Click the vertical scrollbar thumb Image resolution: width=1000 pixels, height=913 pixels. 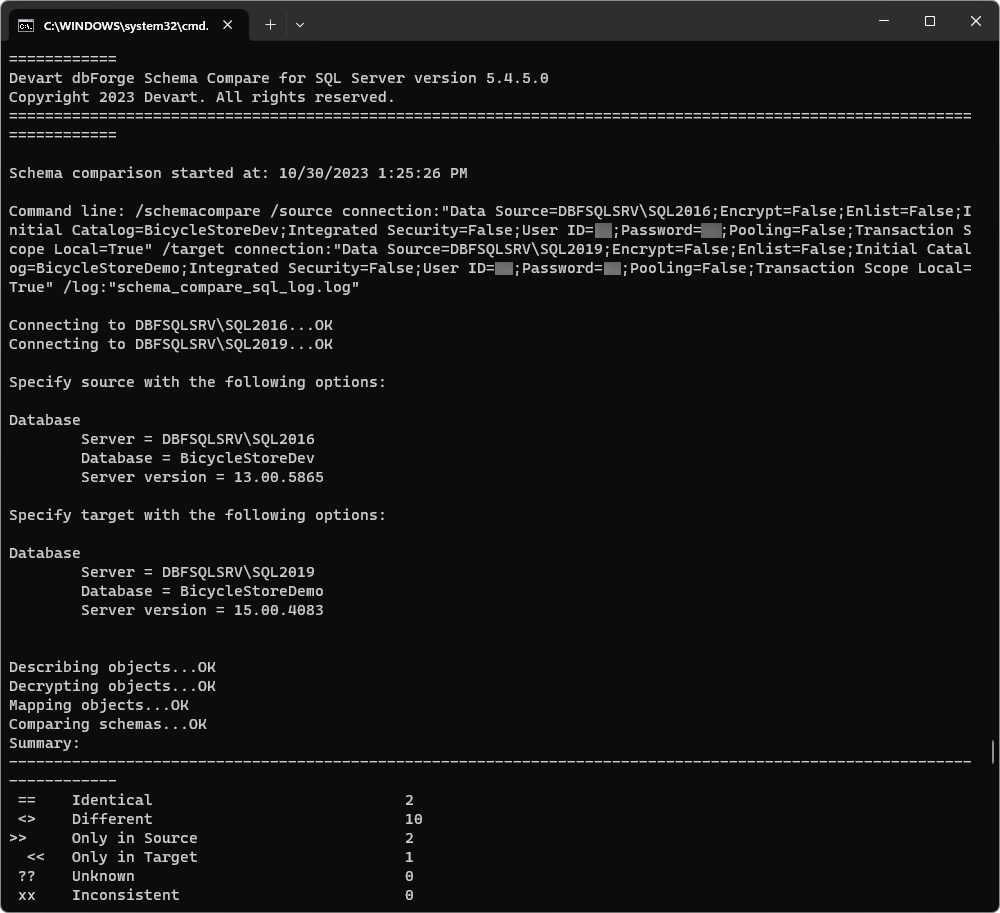993,751
